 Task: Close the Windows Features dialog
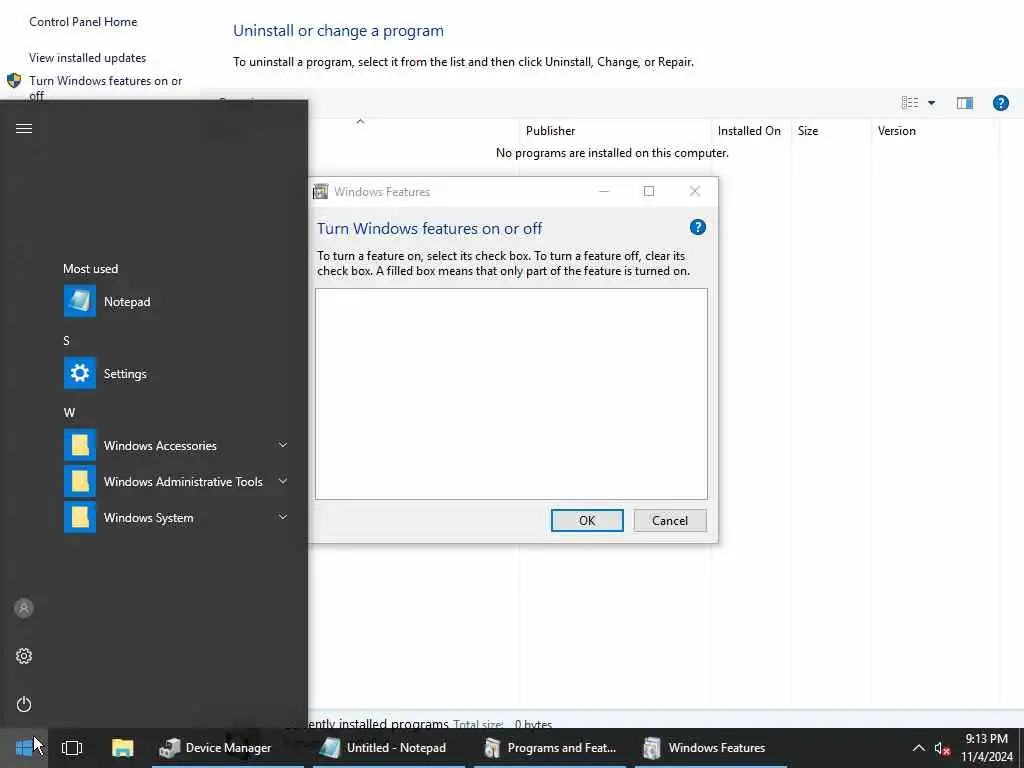coord(695,191)
